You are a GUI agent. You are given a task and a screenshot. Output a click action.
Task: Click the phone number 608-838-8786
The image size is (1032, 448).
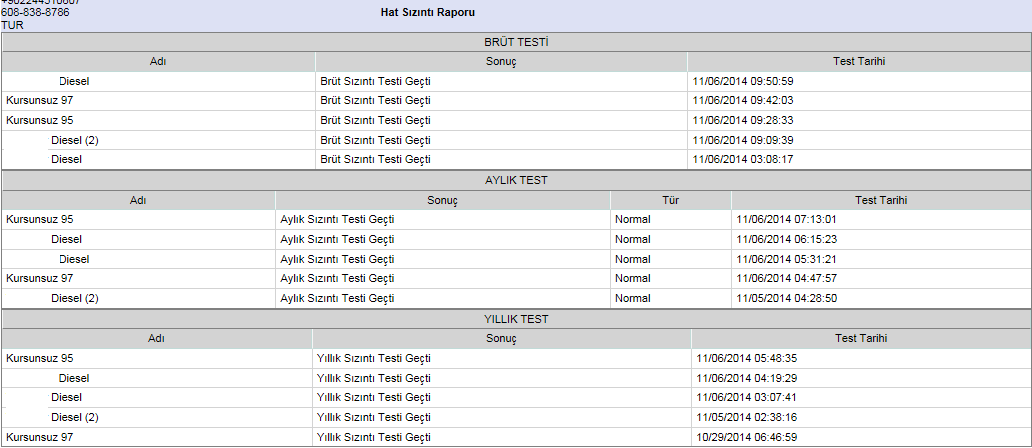click(x=36, y=13)
